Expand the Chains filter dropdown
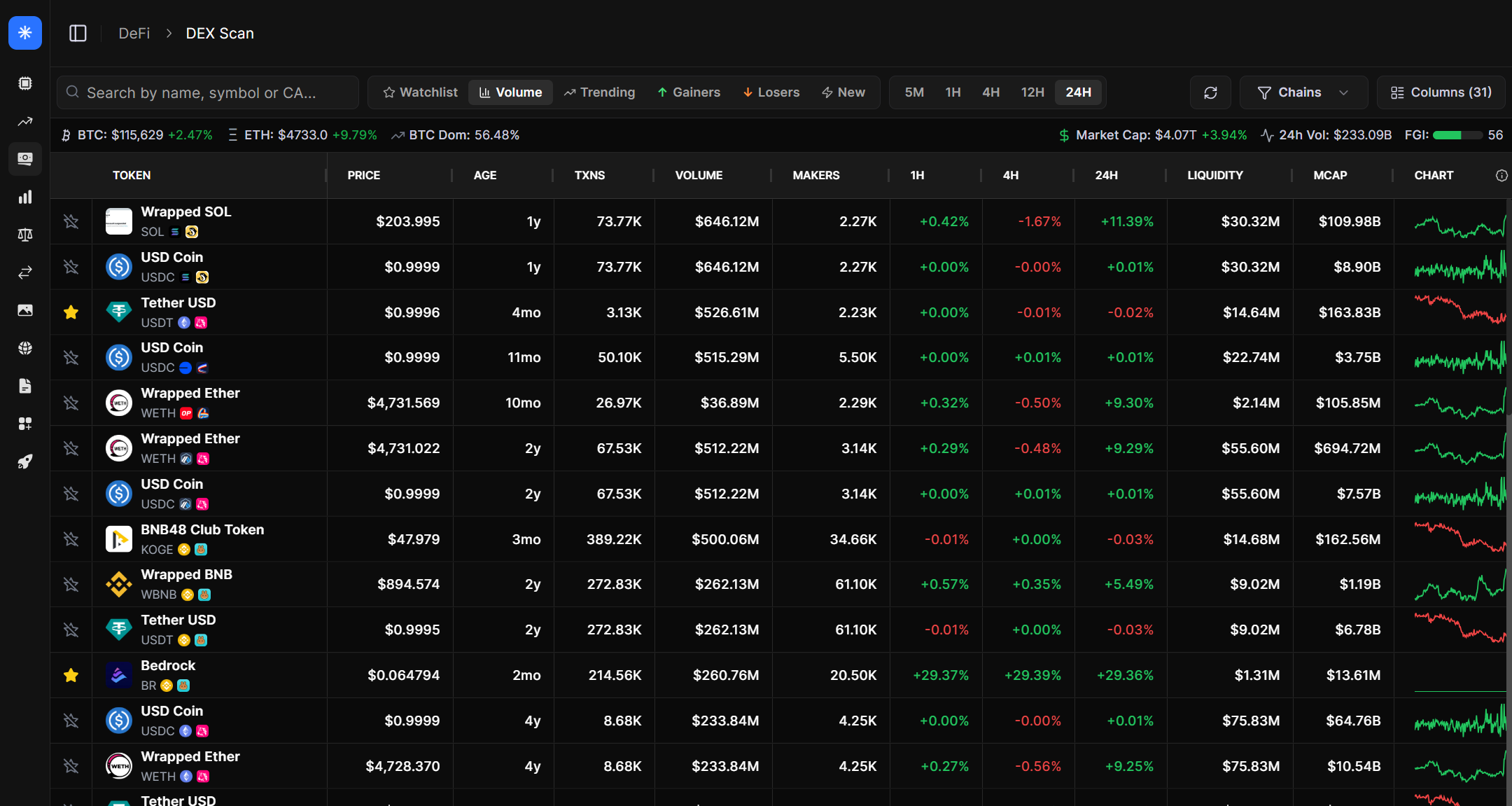This screenshot has height=806, width=1512. click(1303, 92)
